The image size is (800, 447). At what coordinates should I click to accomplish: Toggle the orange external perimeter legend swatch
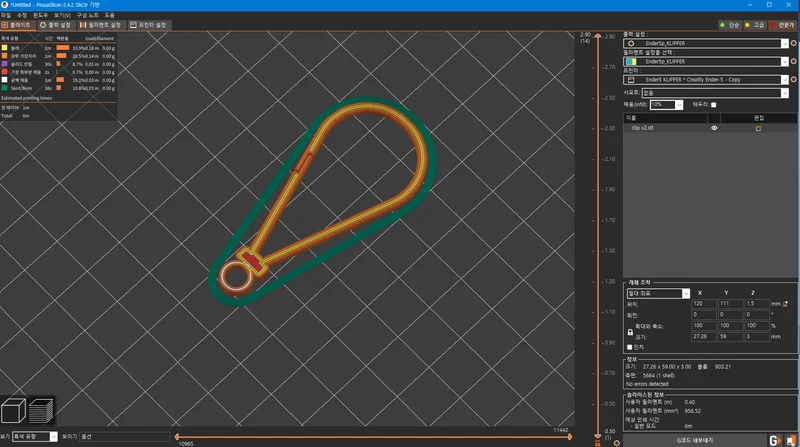click(5, 56)
